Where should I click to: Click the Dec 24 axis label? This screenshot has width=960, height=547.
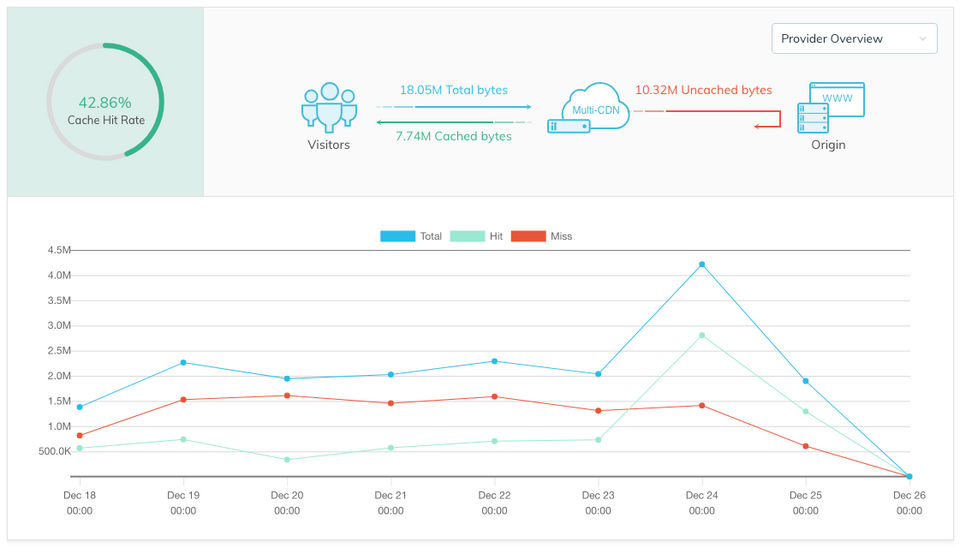pyautogui.click(x=702, y=503)
